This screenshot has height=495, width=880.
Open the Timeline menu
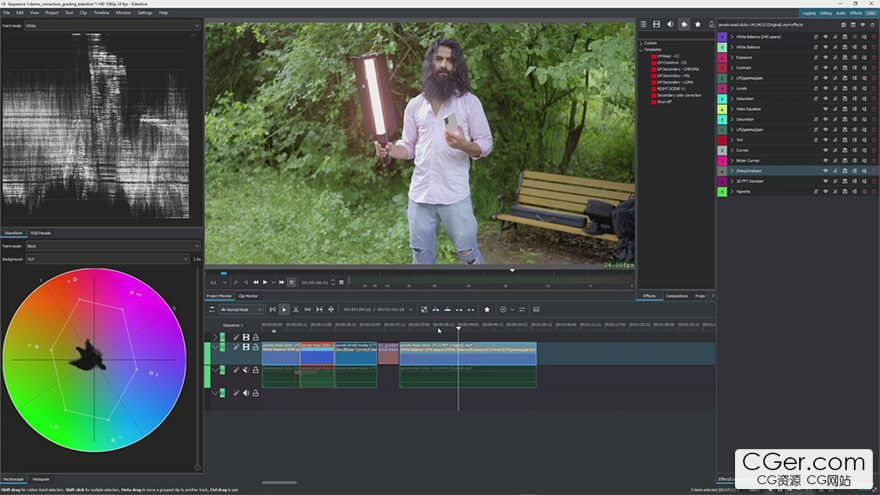click(x=102, y=12)
